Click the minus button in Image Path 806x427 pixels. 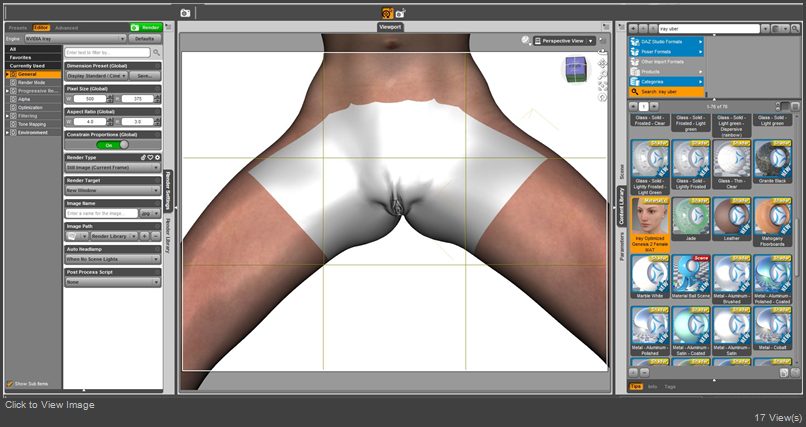[x=156, y=236]
